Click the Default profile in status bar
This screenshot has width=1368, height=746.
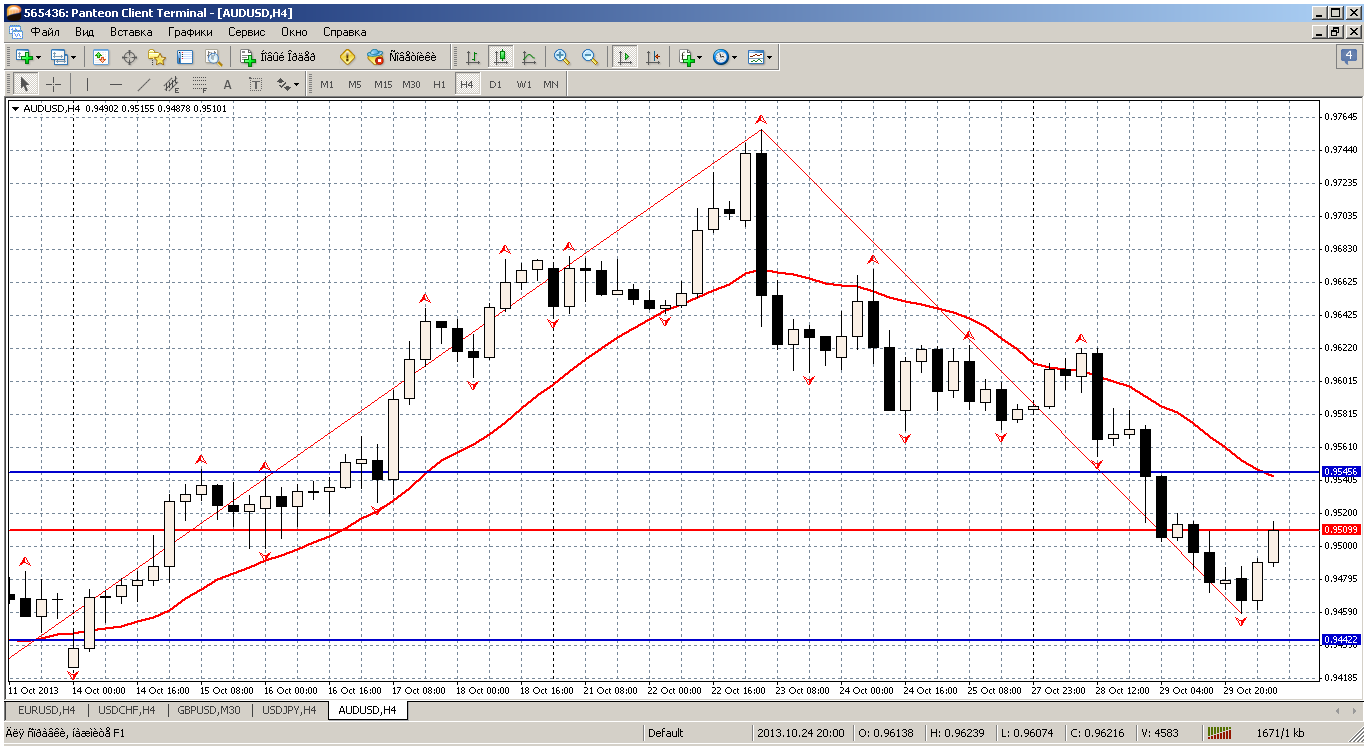pos(665,733)
